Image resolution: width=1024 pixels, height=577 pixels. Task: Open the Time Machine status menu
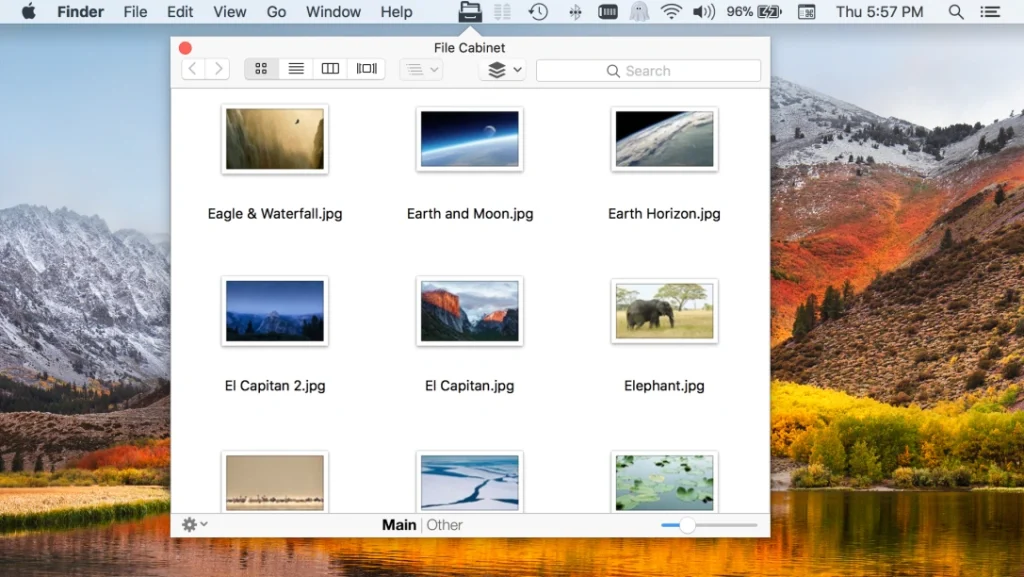(x=537, y=12)
